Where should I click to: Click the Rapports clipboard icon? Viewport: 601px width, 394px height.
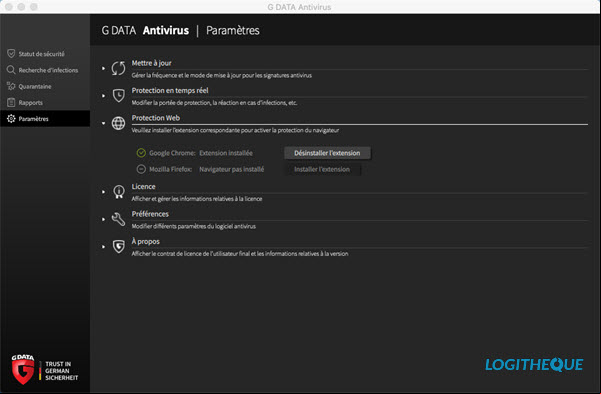11,102
